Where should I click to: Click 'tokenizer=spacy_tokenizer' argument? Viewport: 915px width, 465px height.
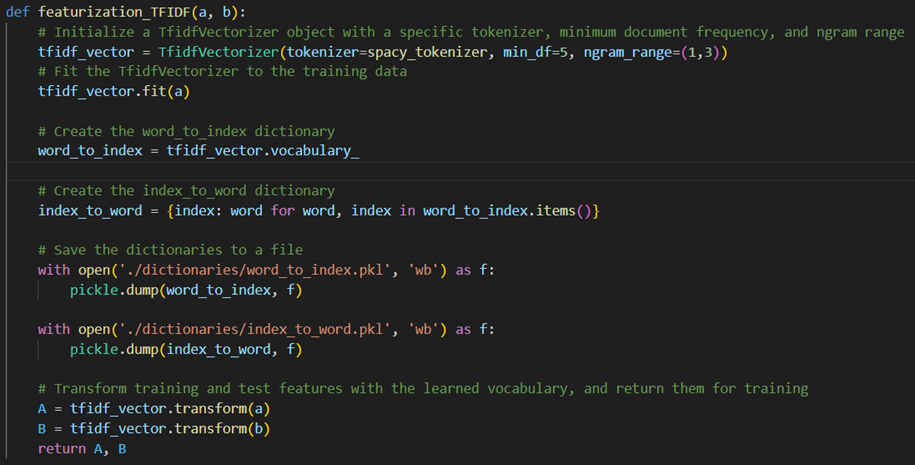(387, 53)
